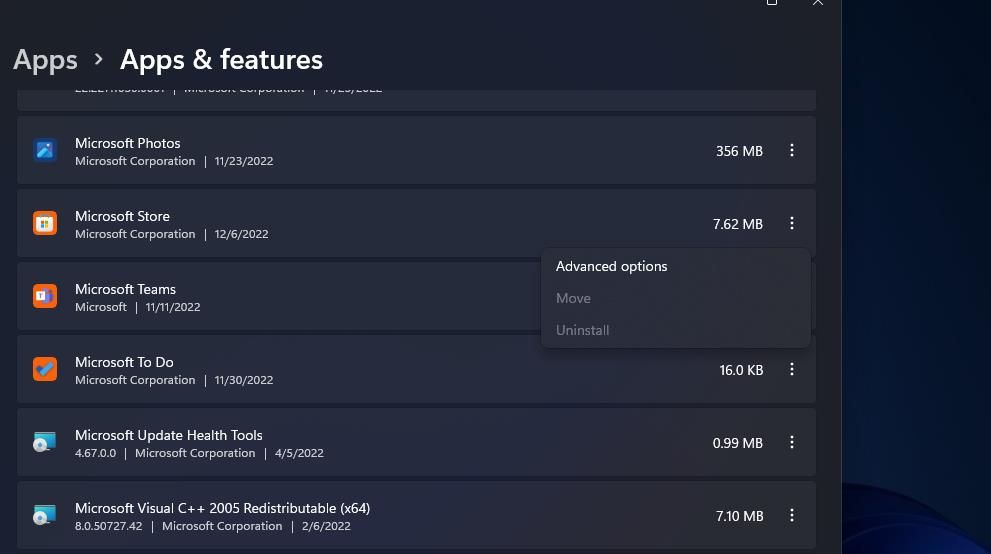Image resolution: width=991 pixels, height=554 pixels.
Task: Close the Settings window
Action: [818, 3]
